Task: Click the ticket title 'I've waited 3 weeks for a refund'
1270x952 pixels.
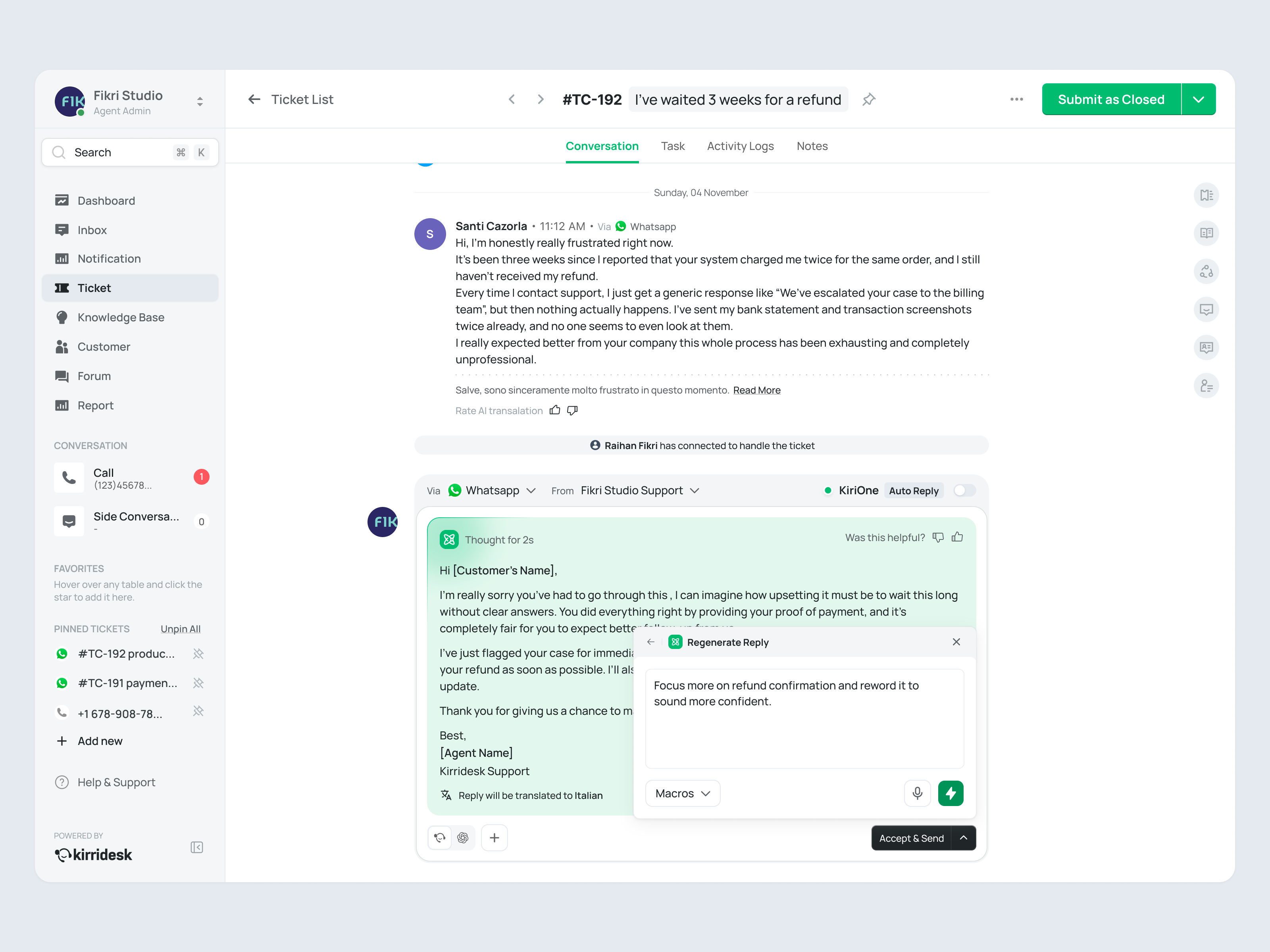Action: pos(738,99)
